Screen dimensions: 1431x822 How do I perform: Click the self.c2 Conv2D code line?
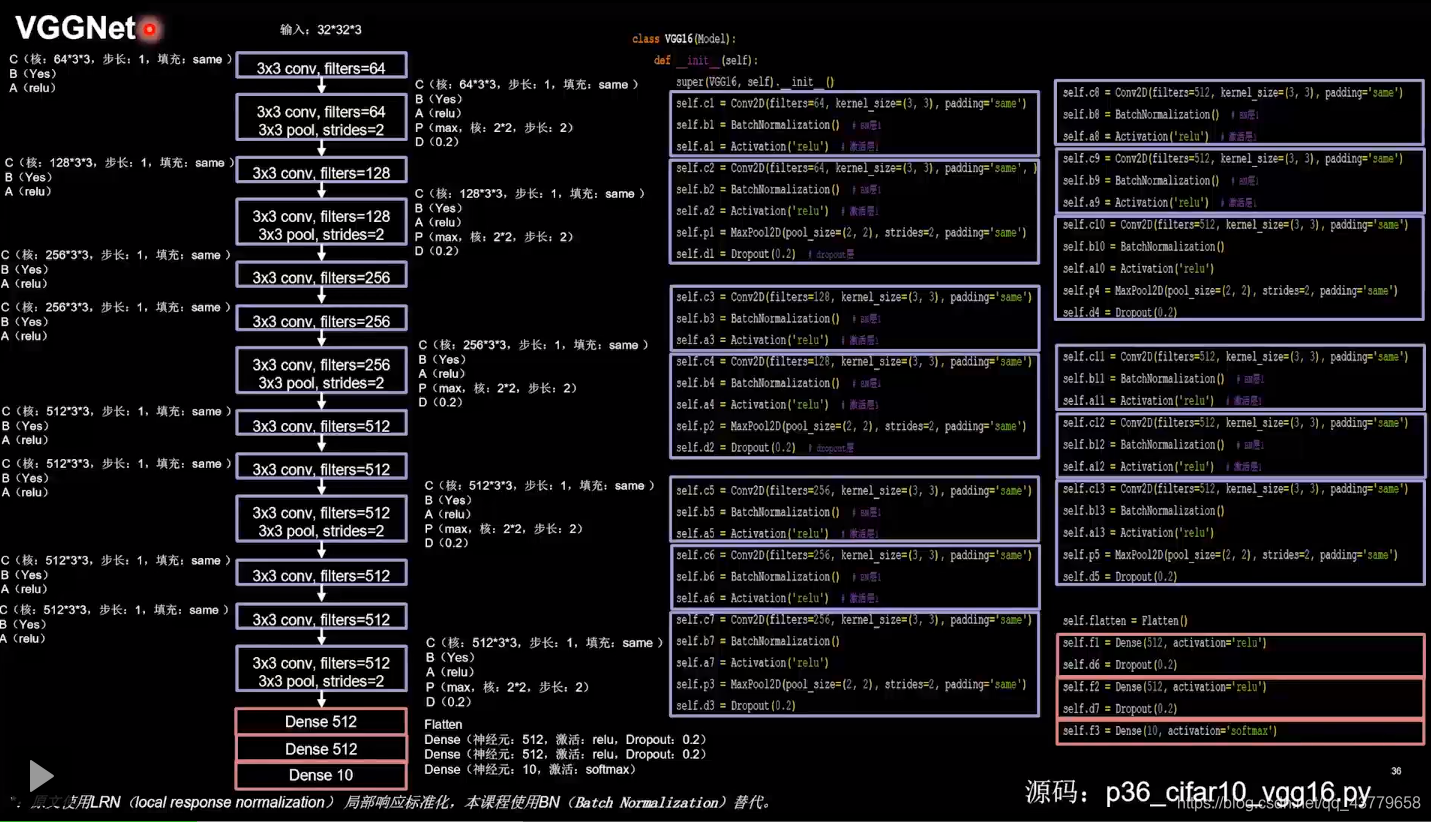tap(856, 168)
